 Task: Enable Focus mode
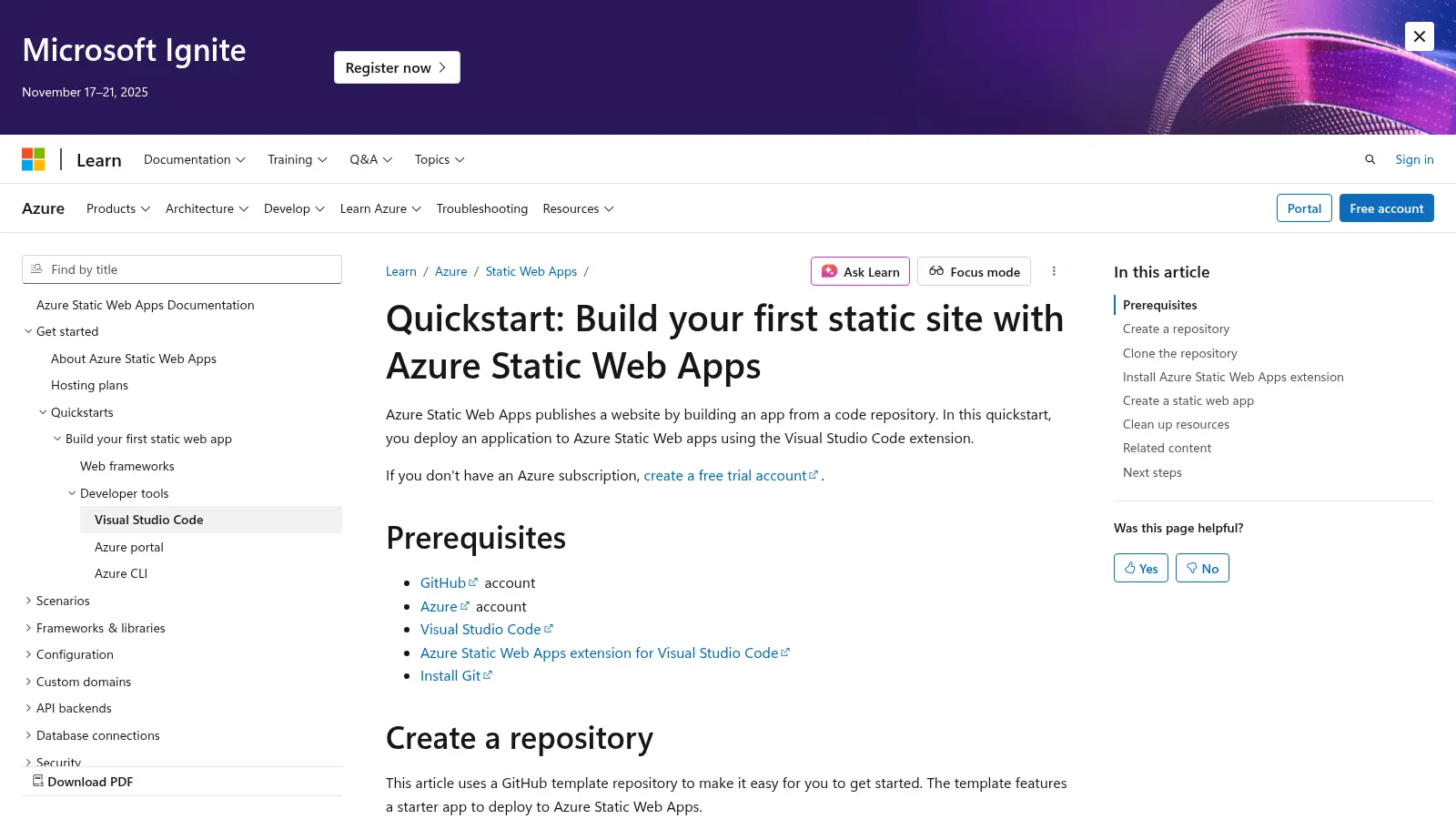974,271
